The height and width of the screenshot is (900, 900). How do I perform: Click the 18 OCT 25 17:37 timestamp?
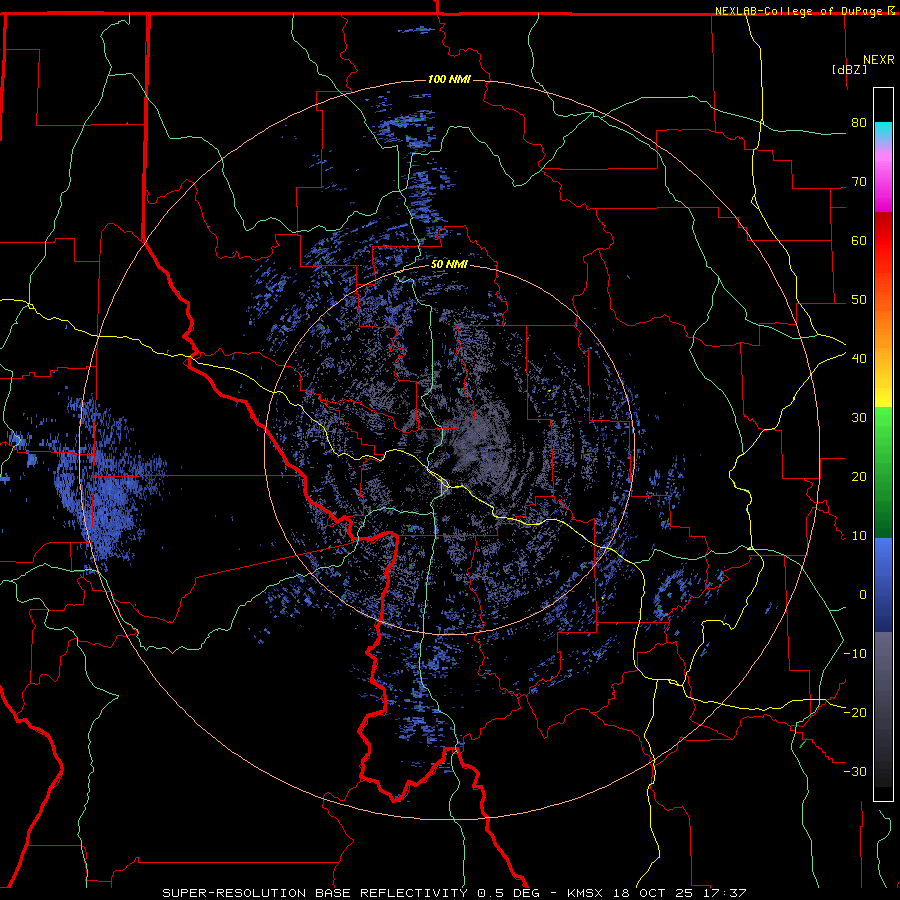[680, 893]
